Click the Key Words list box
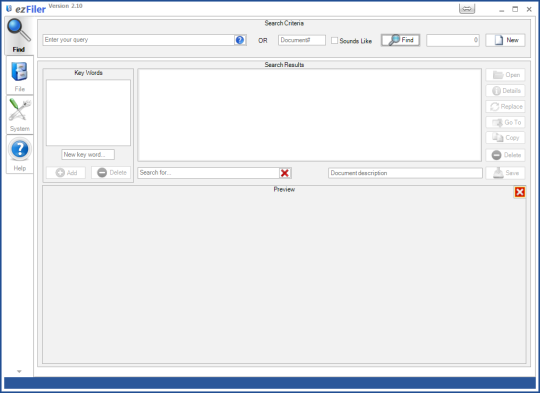The image size is (540, 393). point(89,113)
